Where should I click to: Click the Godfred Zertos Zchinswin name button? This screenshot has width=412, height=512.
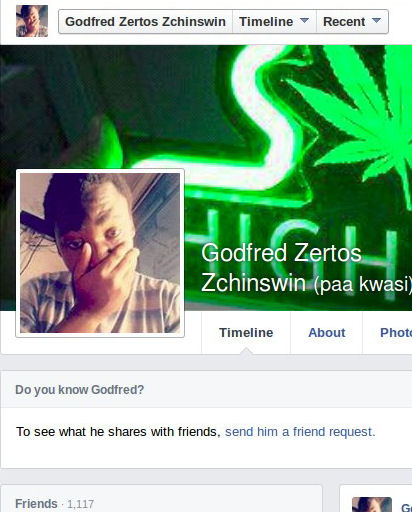145,22
